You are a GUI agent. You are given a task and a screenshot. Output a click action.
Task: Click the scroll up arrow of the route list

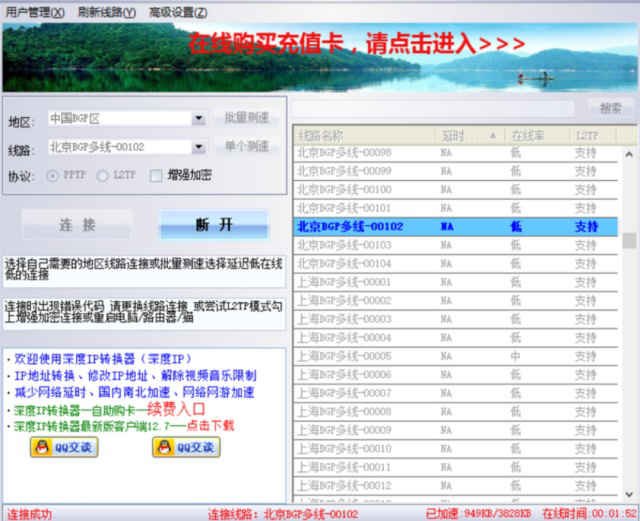coord(629,154)
